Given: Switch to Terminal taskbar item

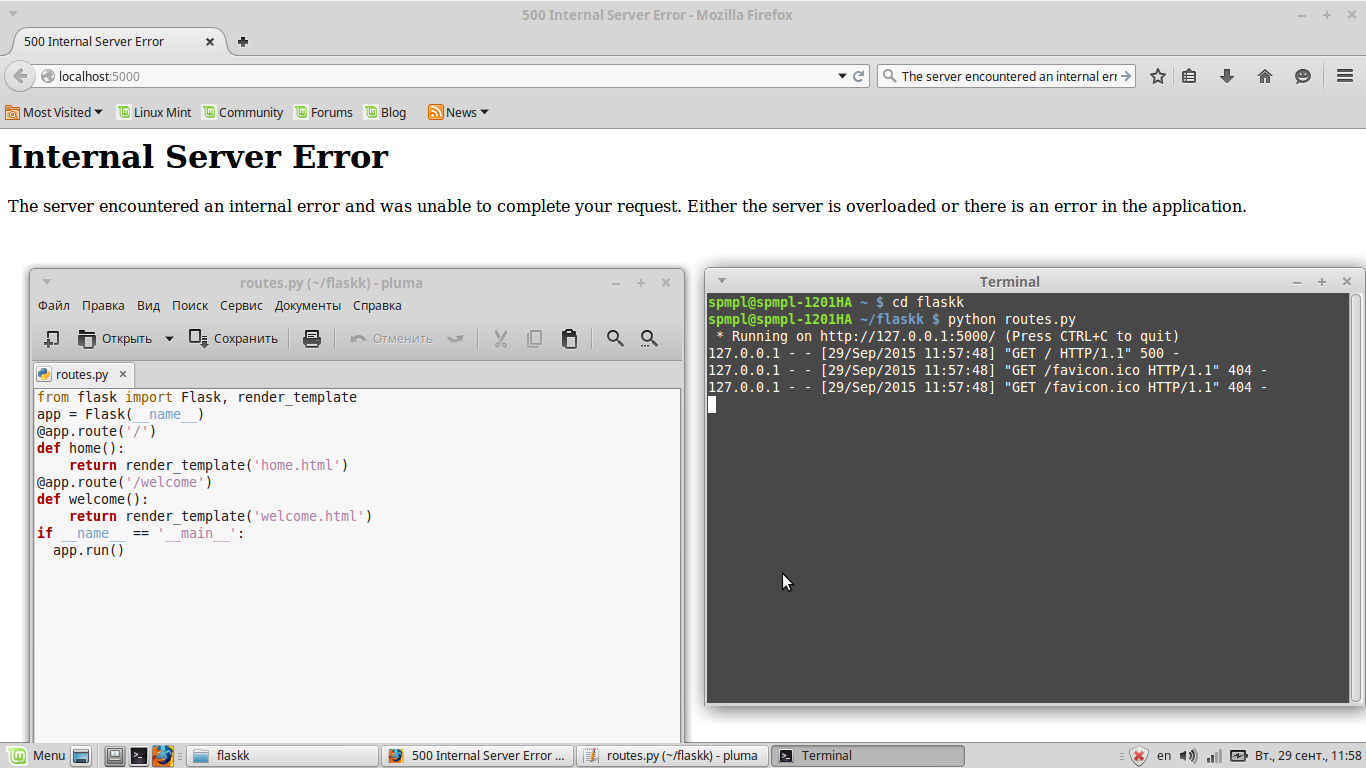Looking at the screenshot, I should pos(869,756).
